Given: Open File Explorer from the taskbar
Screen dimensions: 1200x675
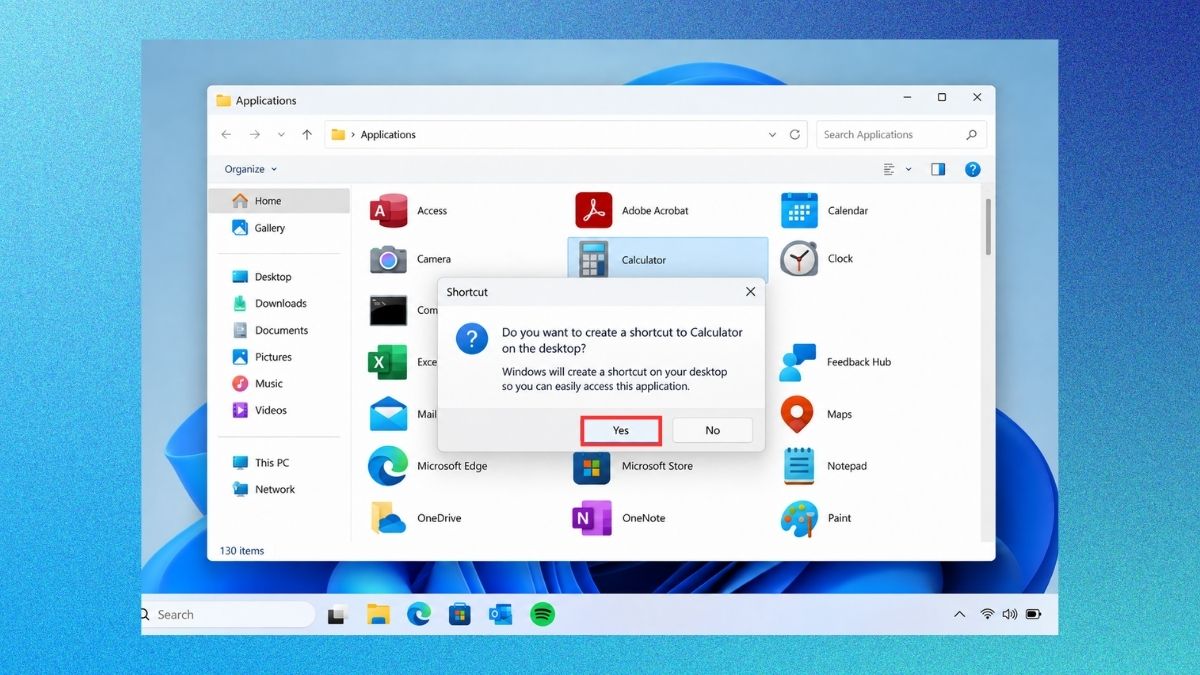Looking at the screenshot, I should (377, 614).
